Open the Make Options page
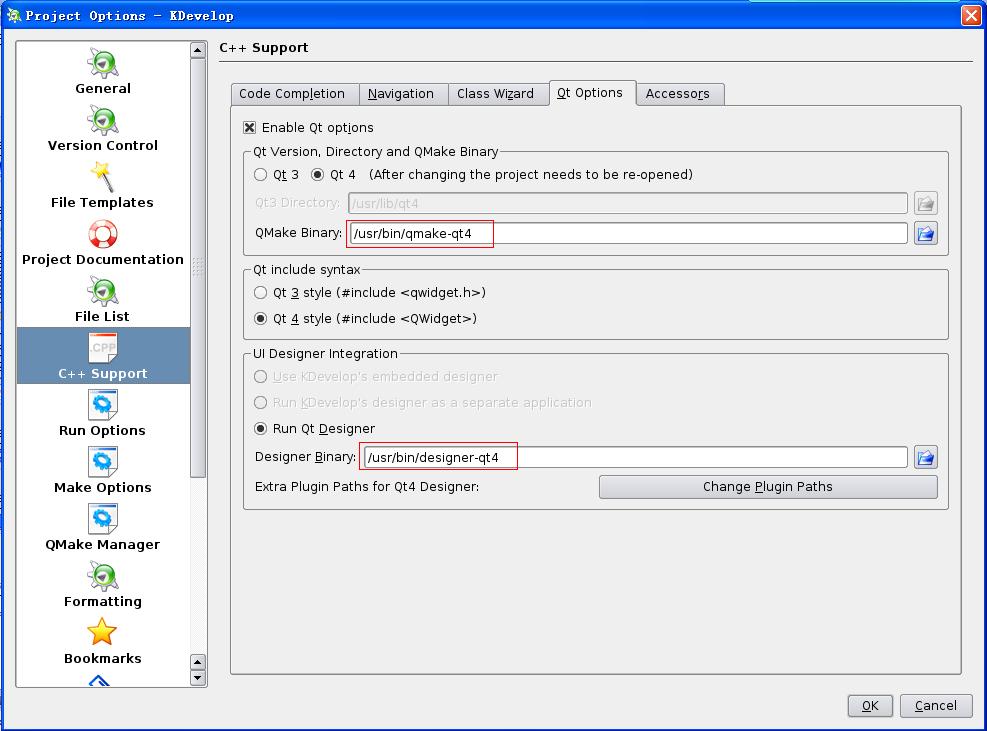This screenshot has width=987, height=731. 103,470
